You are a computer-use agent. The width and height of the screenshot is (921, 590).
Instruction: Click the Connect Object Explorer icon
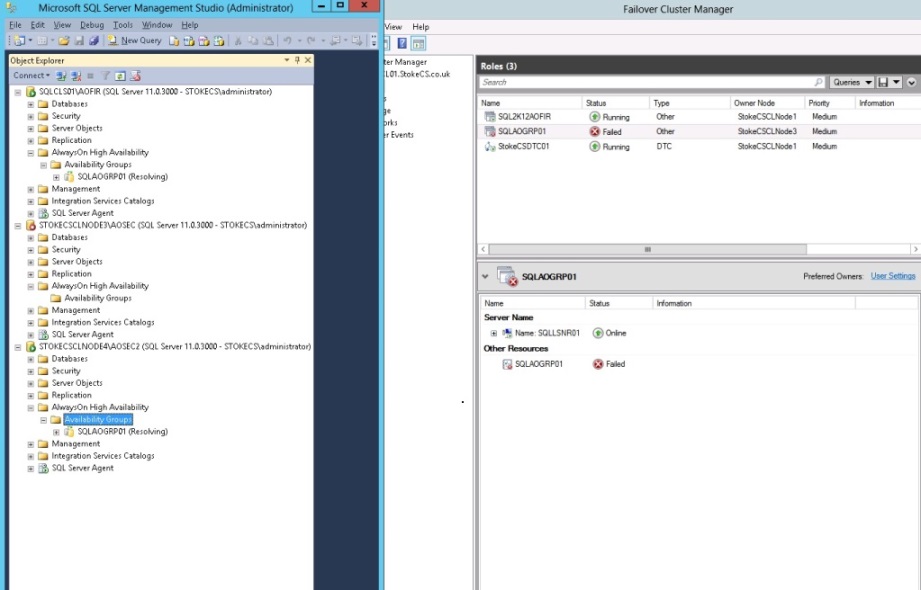[61, 76]
